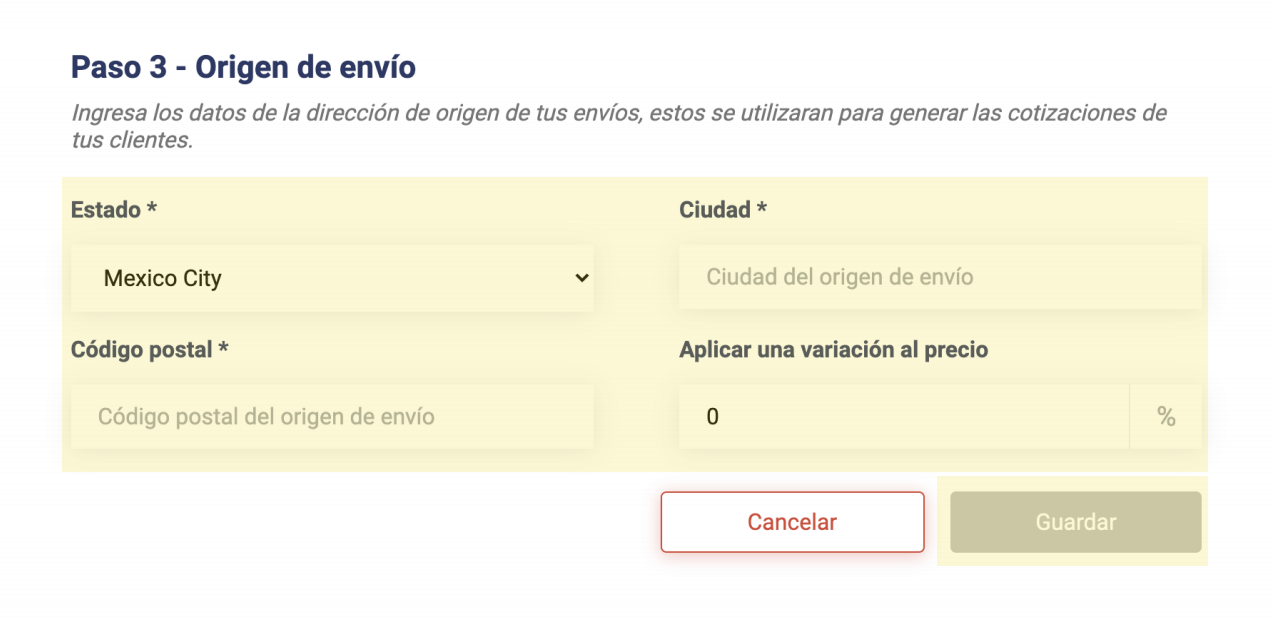1272x620 pixels.
Task: Select the price variation field containing 0
Action: (x=904, y=416)
